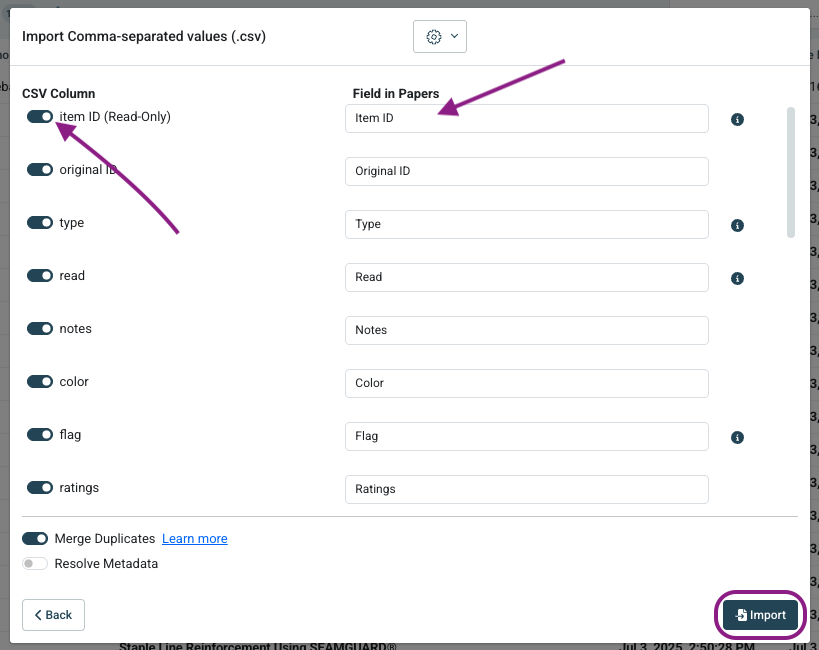Disable the original ID column toggle
This screenshot has height=650, width=819.
(40, 170)
